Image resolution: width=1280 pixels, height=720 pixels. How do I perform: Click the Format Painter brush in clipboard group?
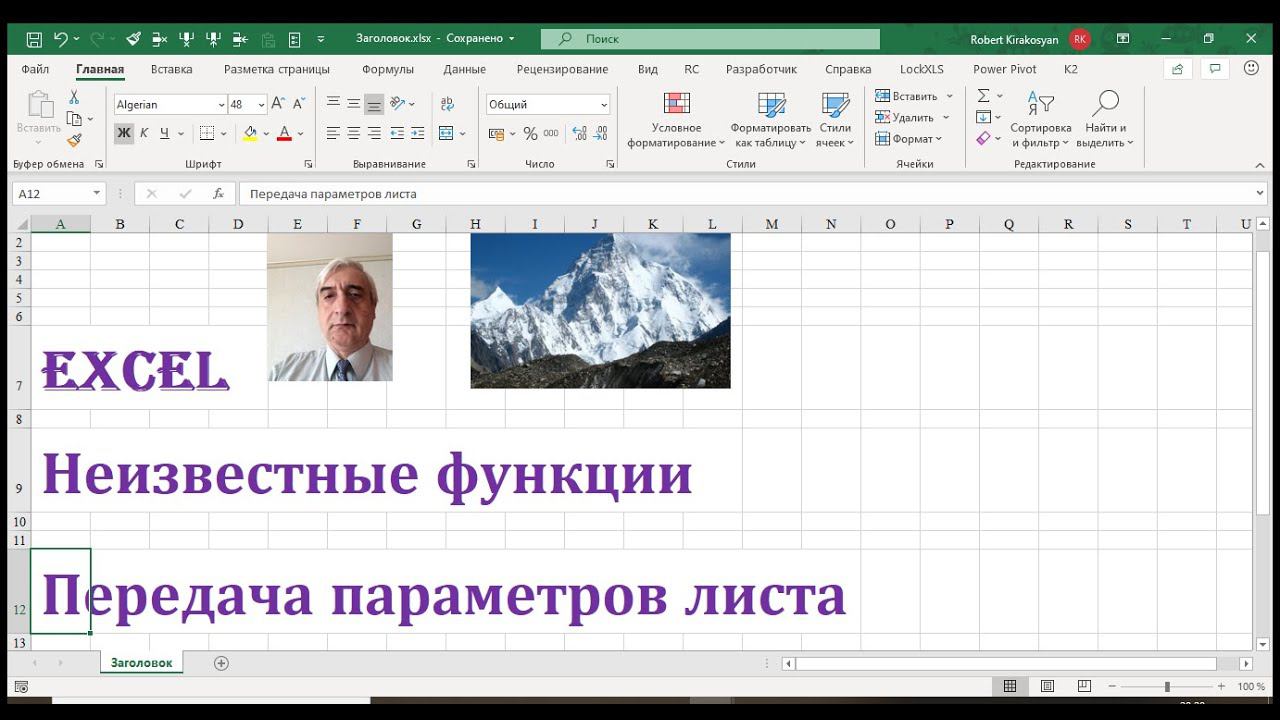point(73,141)
